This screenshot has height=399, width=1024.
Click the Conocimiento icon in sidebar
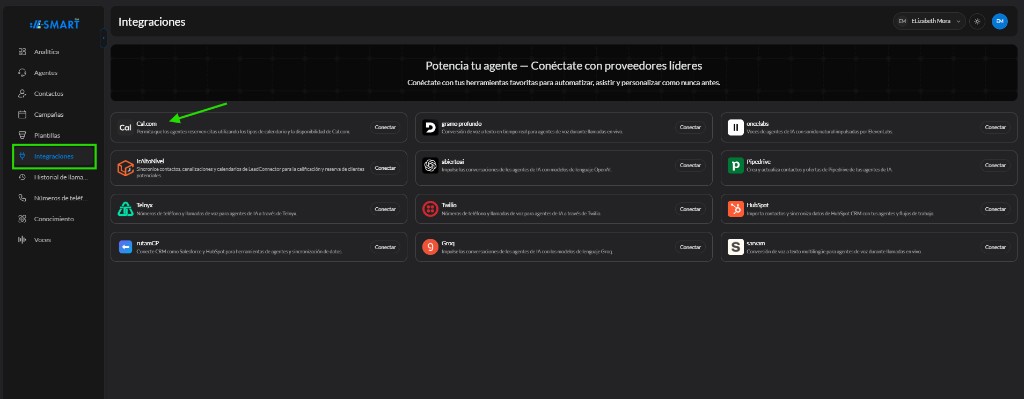[x=22, y=219]
